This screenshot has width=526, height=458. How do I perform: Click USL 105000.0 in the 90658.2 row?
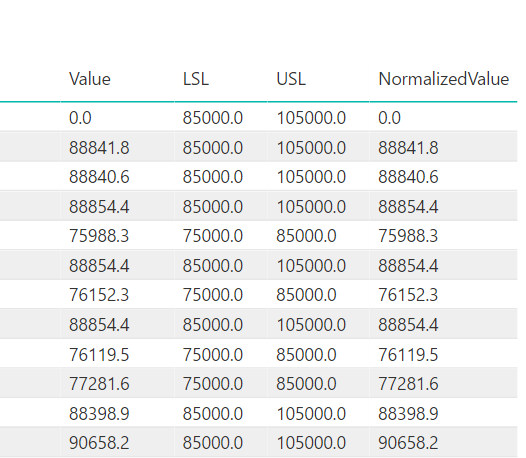tap(311, 443)
